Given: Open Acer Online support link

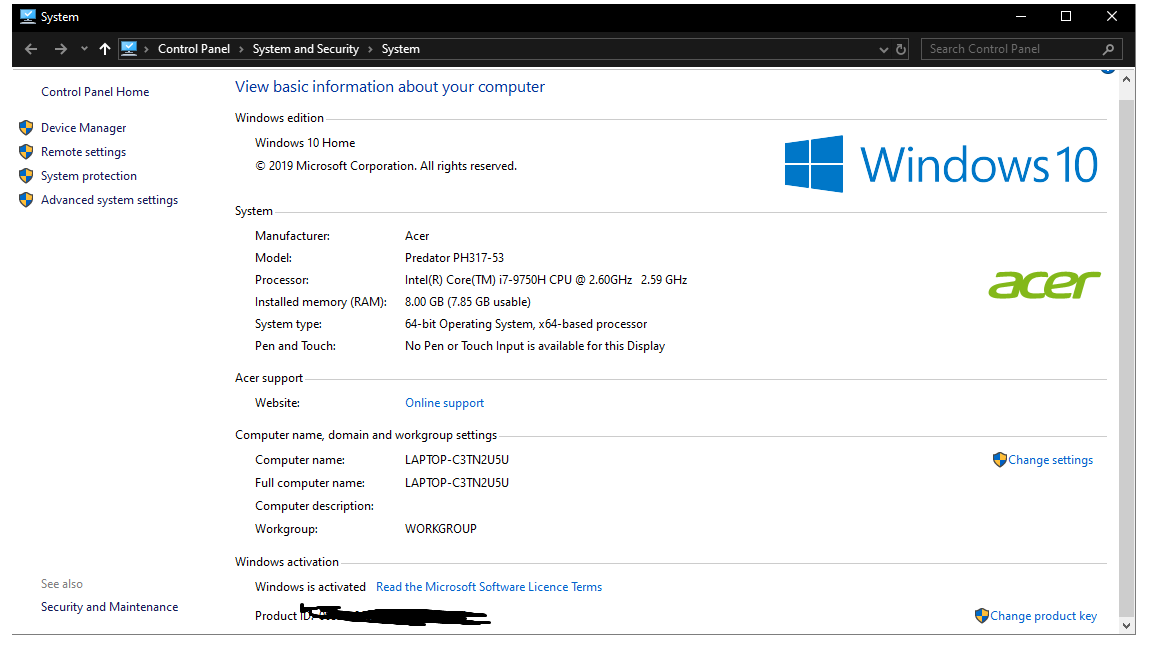Looking at the screenshot, I should coord(444,403).
